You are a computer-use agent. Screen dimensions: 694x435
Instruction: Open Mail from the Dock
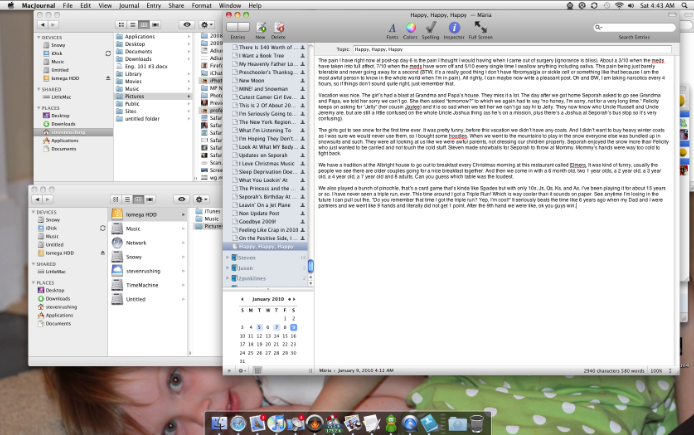coord(257,424)
